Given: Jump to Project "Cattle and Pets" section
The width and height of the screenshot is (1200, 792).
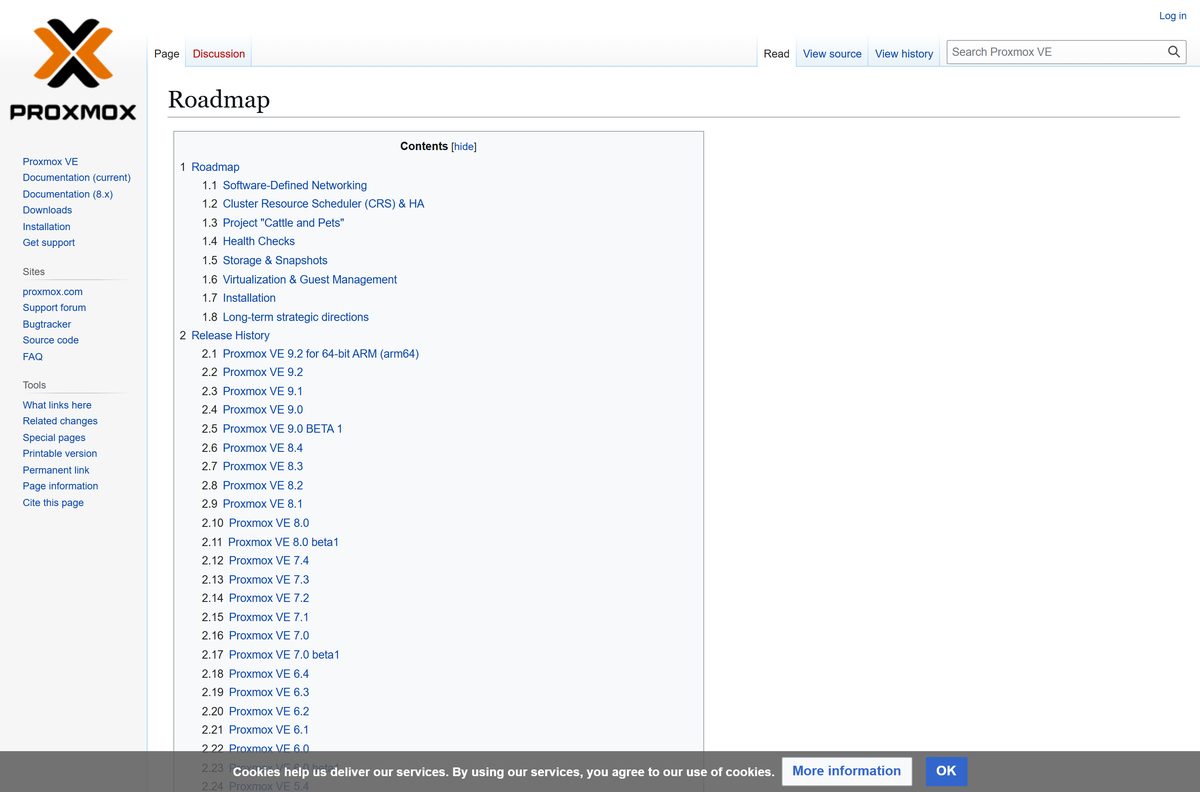Looking at the screenshot, I should (283, 223).
